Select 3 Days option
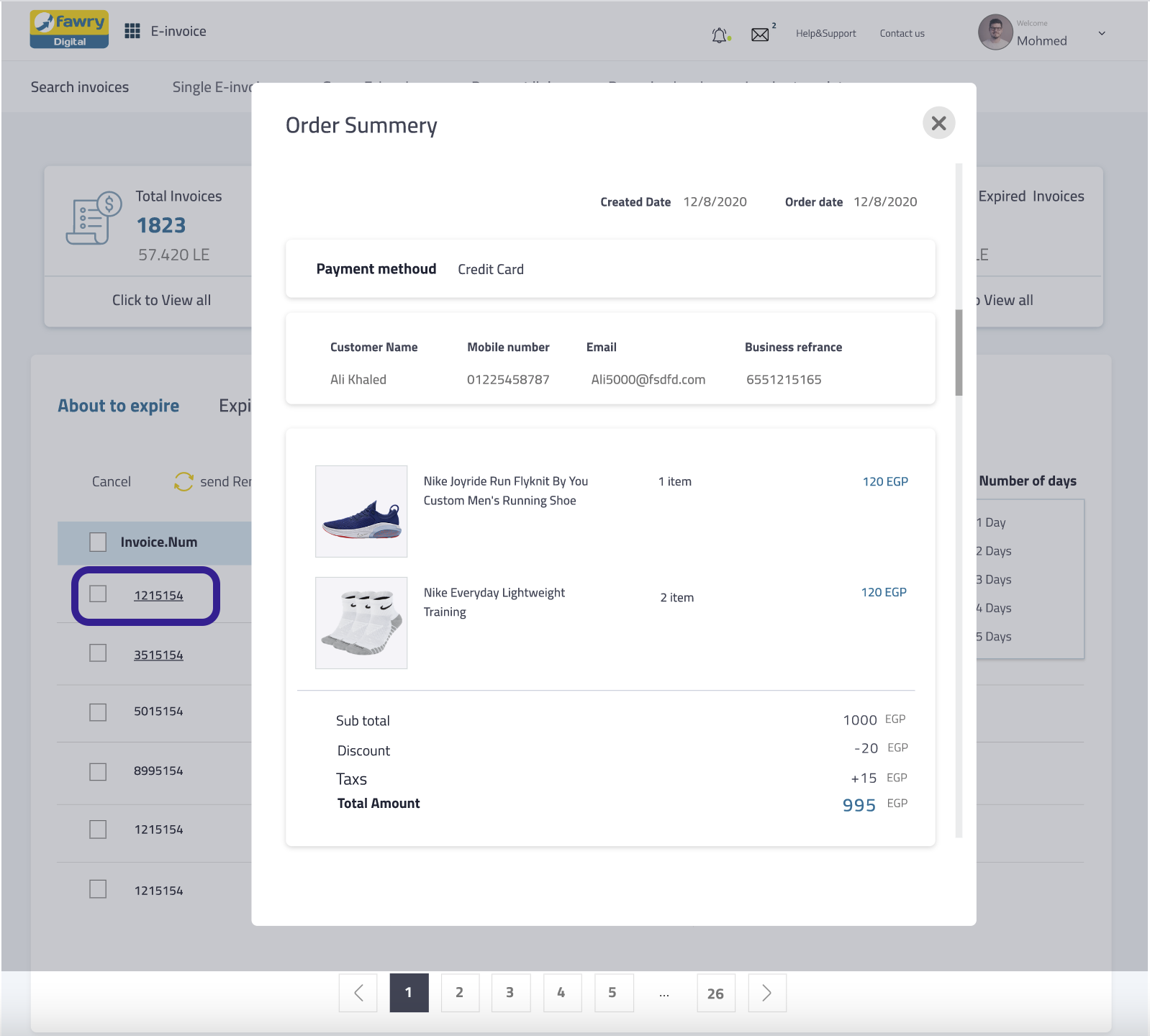 [x=994, y=579]
